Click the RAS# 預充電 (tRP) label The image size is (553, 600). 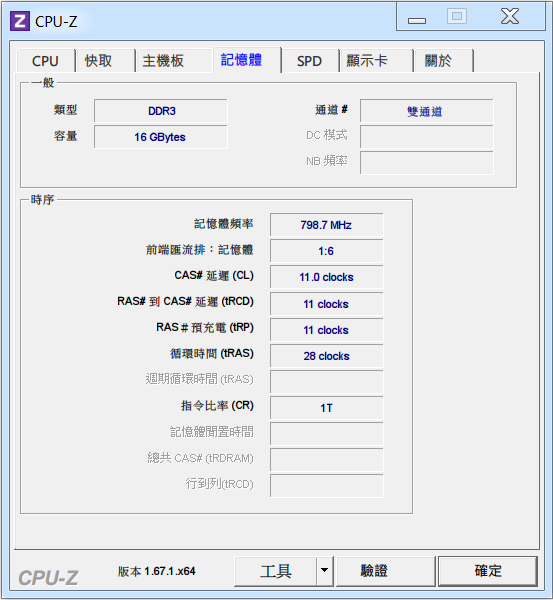205,328
